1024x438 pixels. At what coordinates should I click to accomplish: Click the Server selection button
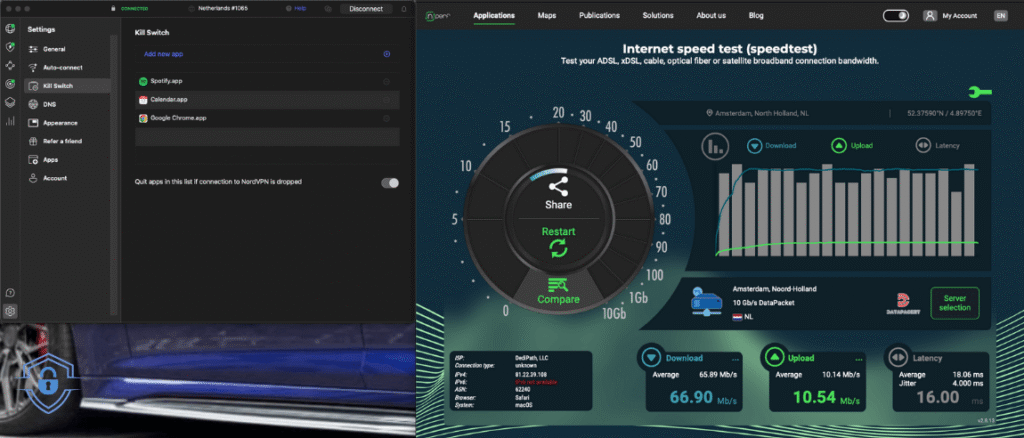[955, 303]
